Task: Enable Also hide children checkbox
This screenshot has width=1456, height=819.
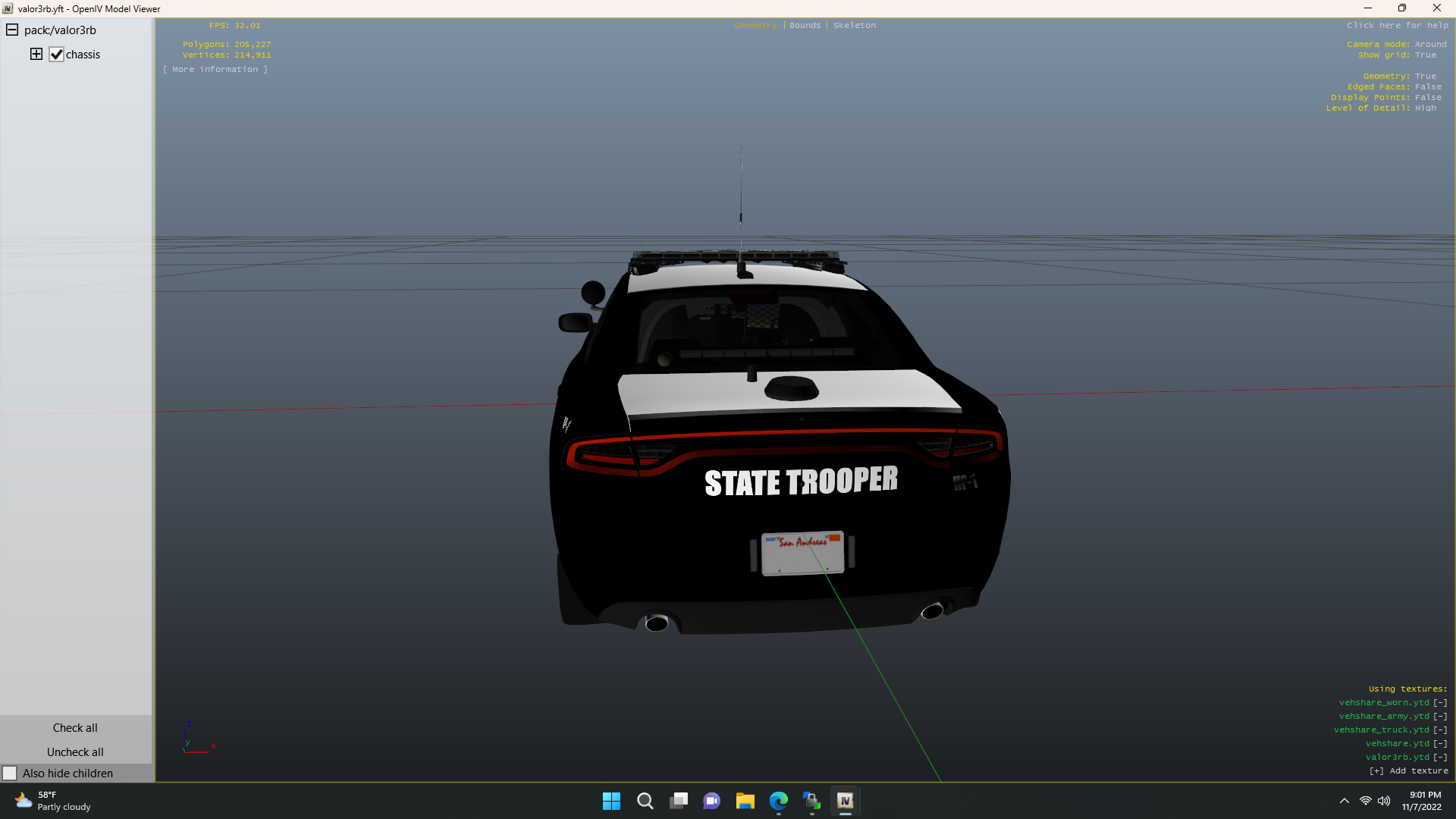Action: (x=10, y=773)
